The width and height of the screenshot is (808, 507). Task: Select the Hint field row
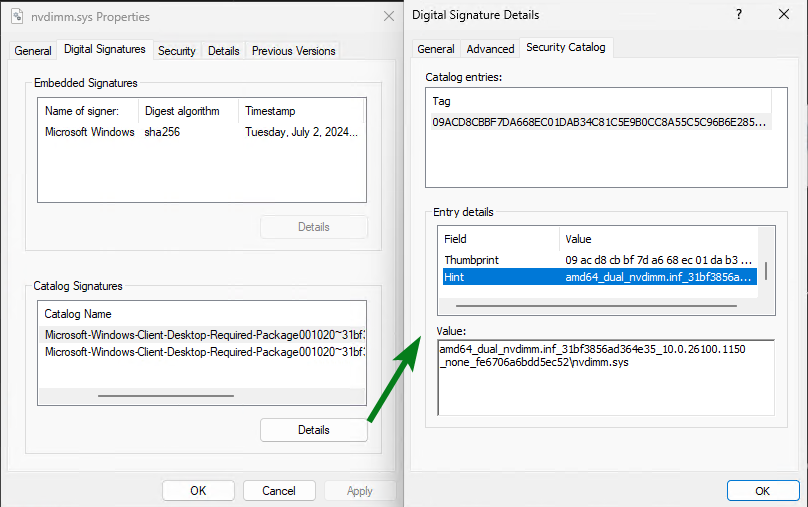tap(599, 277)
